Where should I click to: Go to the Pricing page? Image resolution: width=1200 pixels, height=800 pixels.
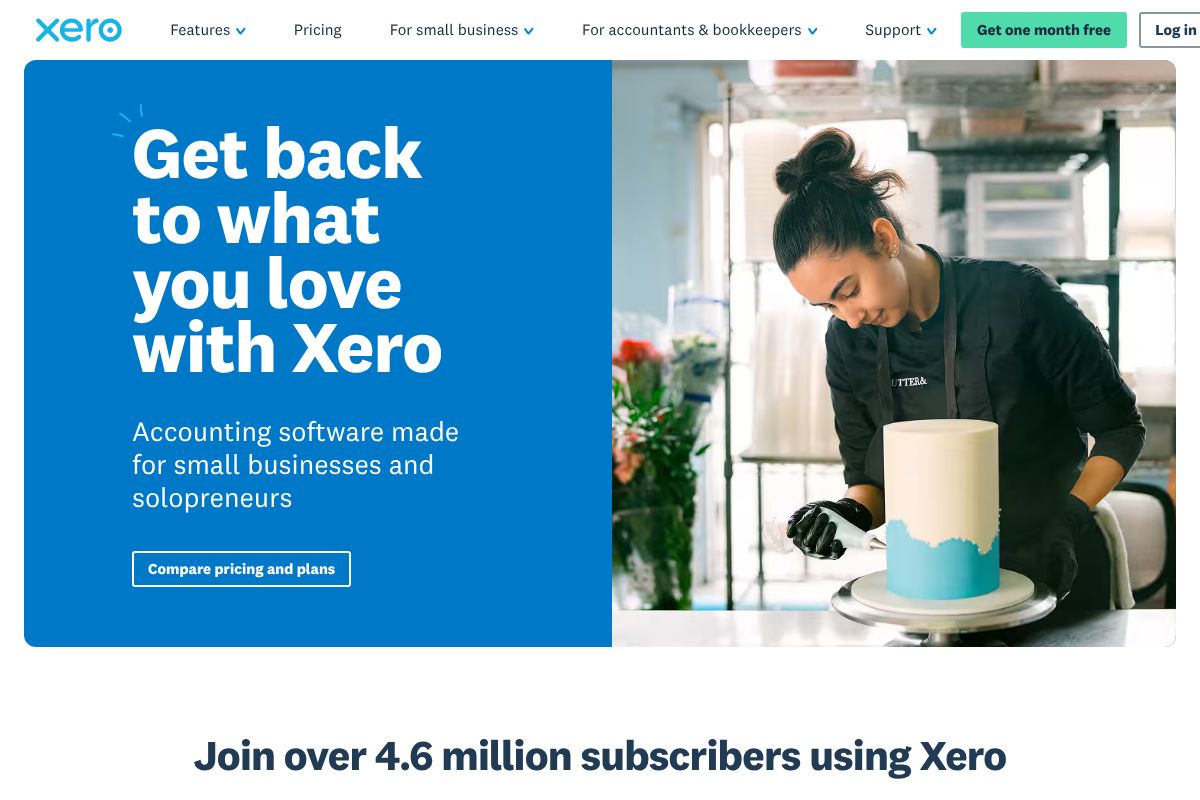318,30
